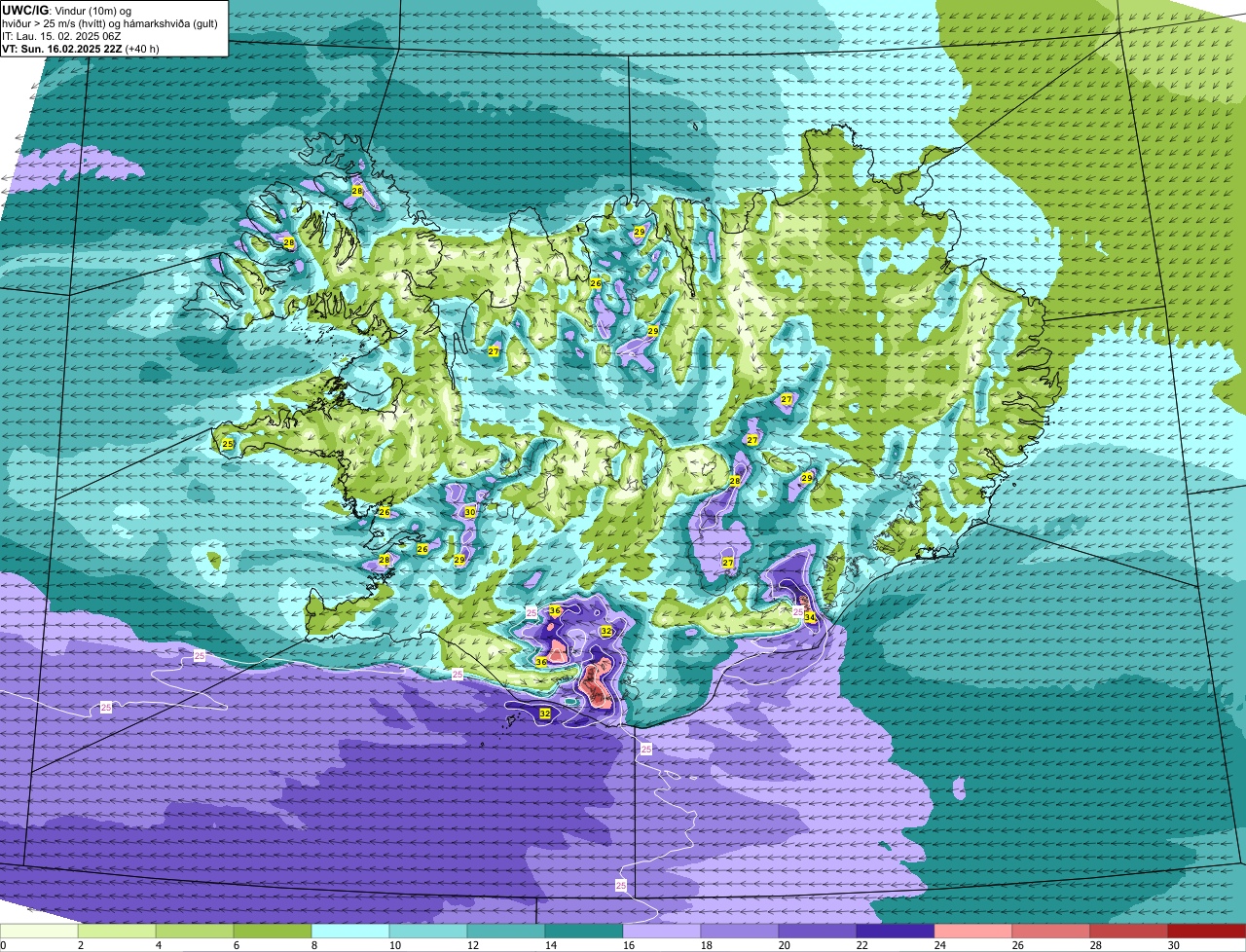Select the 'VT: Sun. 16.02.2025 22Z (+40 h)' line
Screen dimensions: 1246x952
pyautogui.click(x=81, y=48)
